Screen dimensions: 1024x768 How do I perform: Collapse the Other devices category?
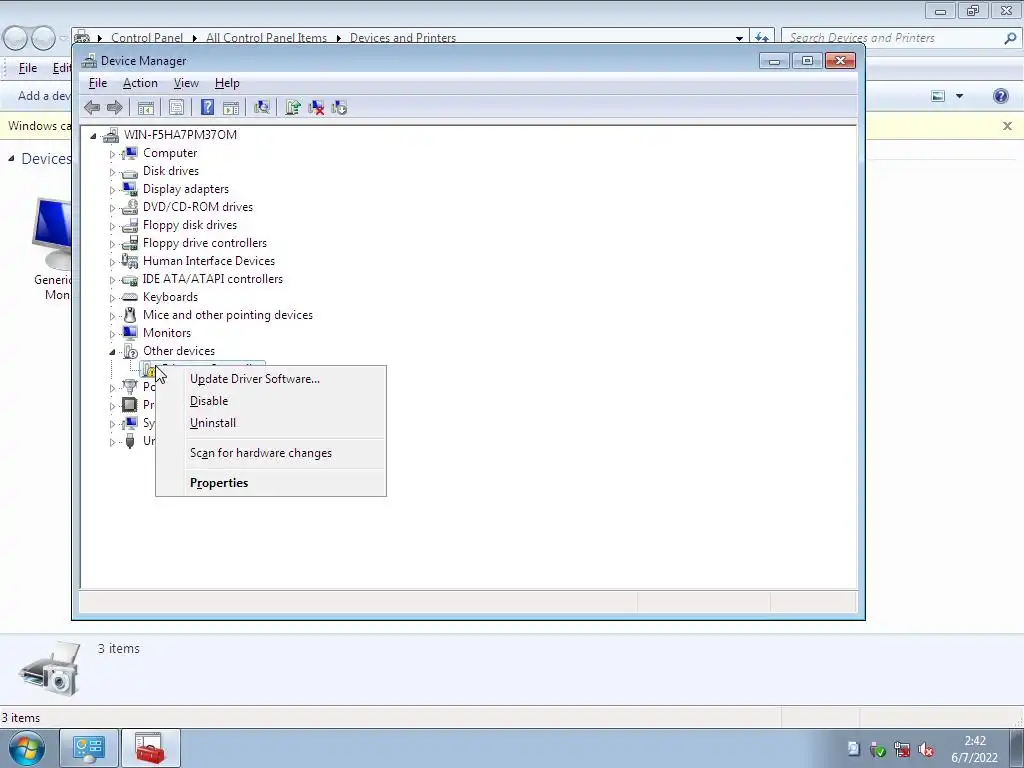coord(112,352)
